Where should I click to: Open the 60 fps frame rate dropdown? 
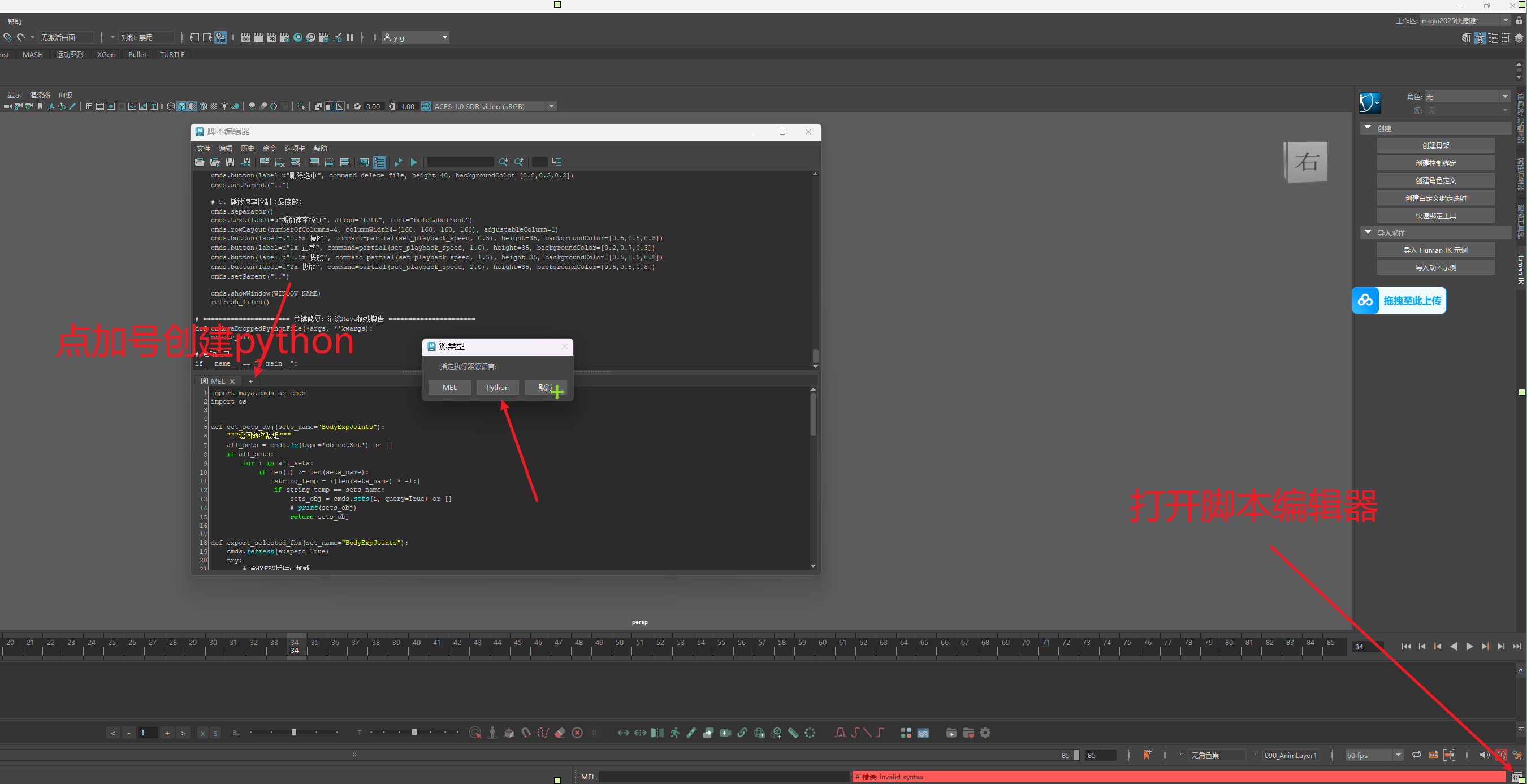pyautogui.click(x=1397, y=755)
